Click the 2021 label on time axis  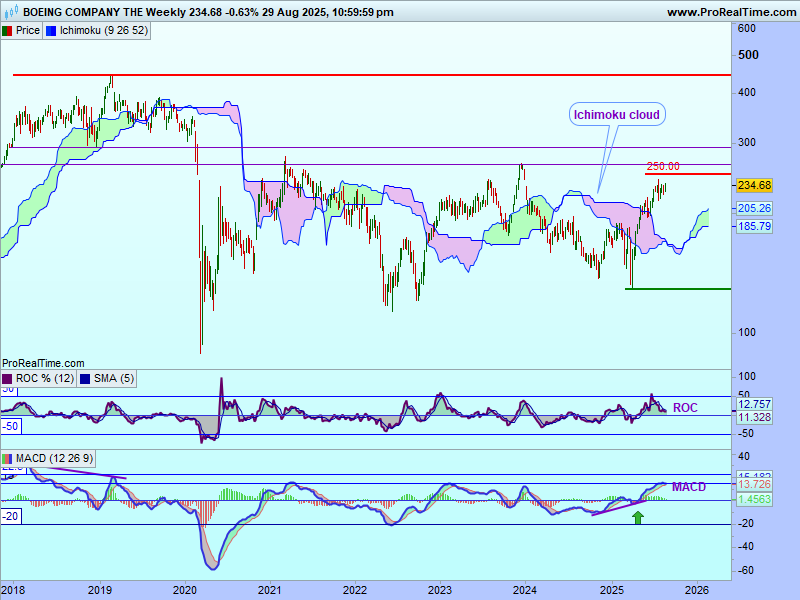[269, 590]
